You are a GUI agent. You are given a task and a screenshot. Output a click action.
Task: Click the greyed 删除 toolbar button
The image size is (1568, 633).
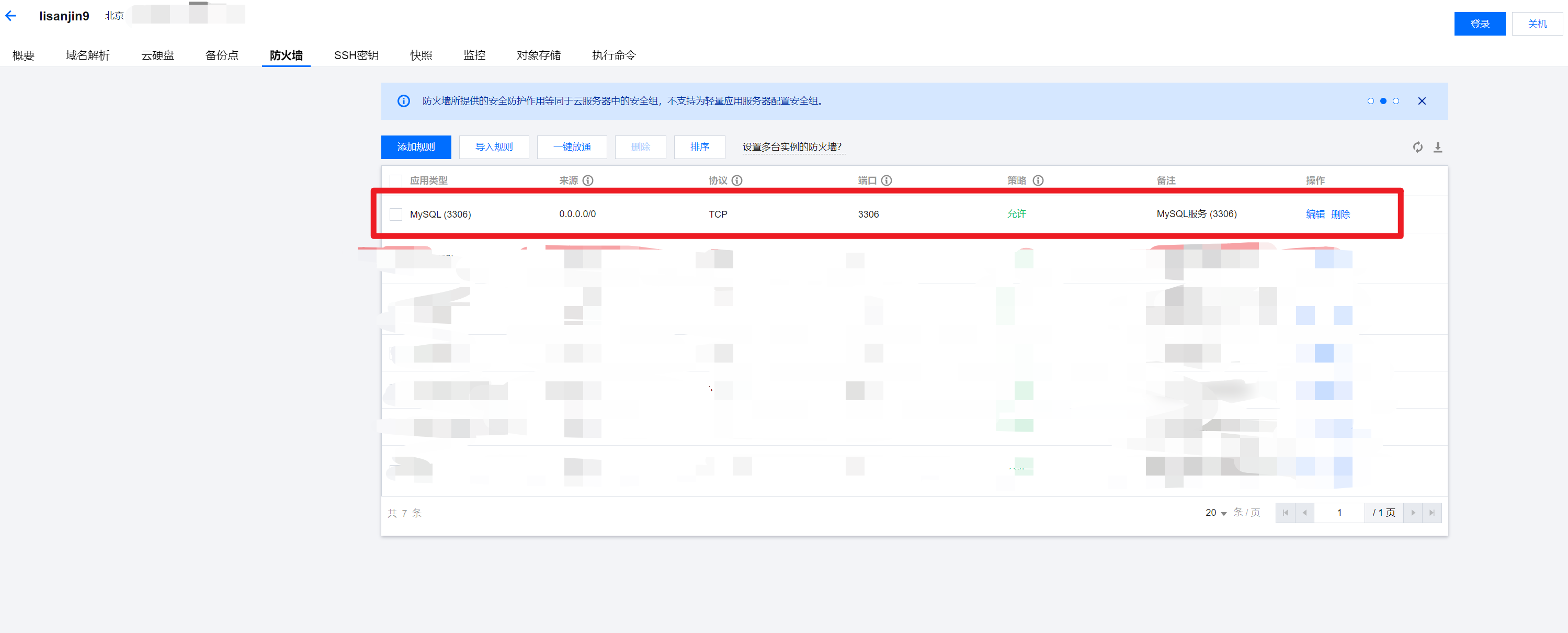(640, 148)
